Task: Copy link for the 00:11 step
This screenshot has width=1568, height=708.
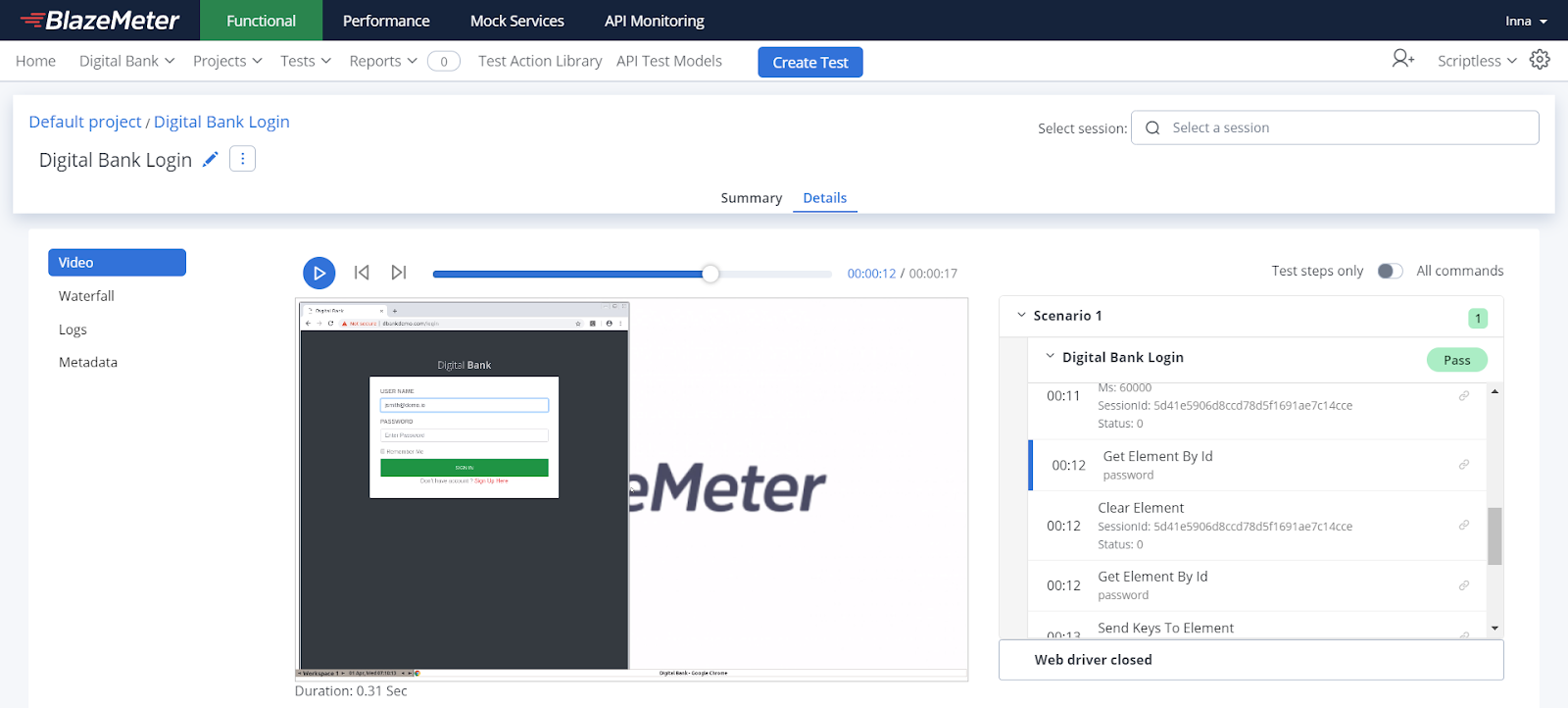Action: (1464, 396)
